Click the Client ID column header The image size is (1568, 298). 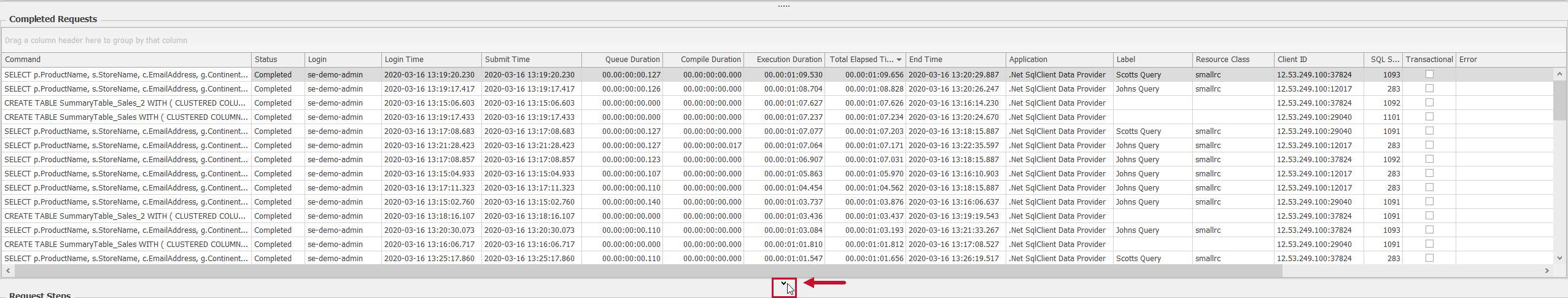(1319, 60)
